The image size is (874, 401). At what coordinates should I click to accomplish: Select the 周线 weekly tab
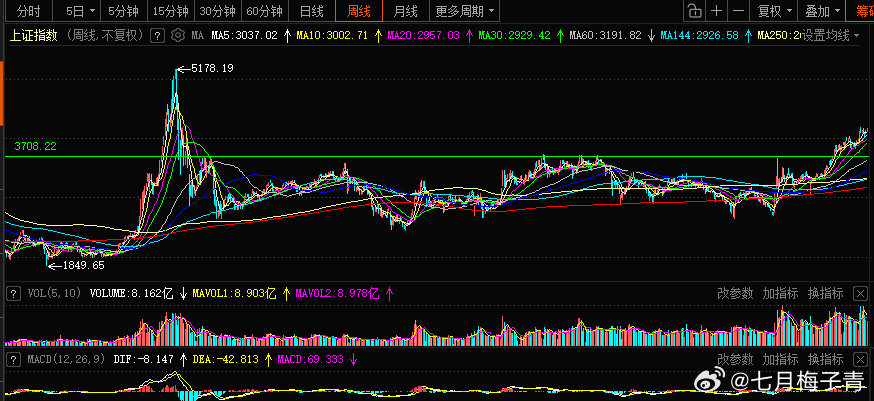pyautogui.click(x=358, y=11)
